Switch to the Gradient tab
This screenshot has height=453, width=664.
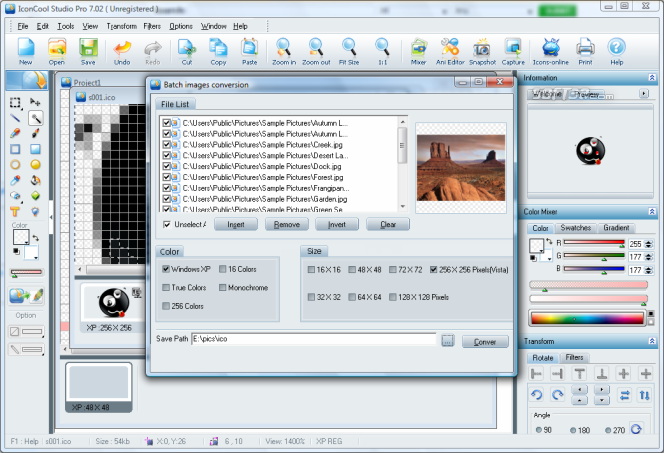(x=616, y=228)
